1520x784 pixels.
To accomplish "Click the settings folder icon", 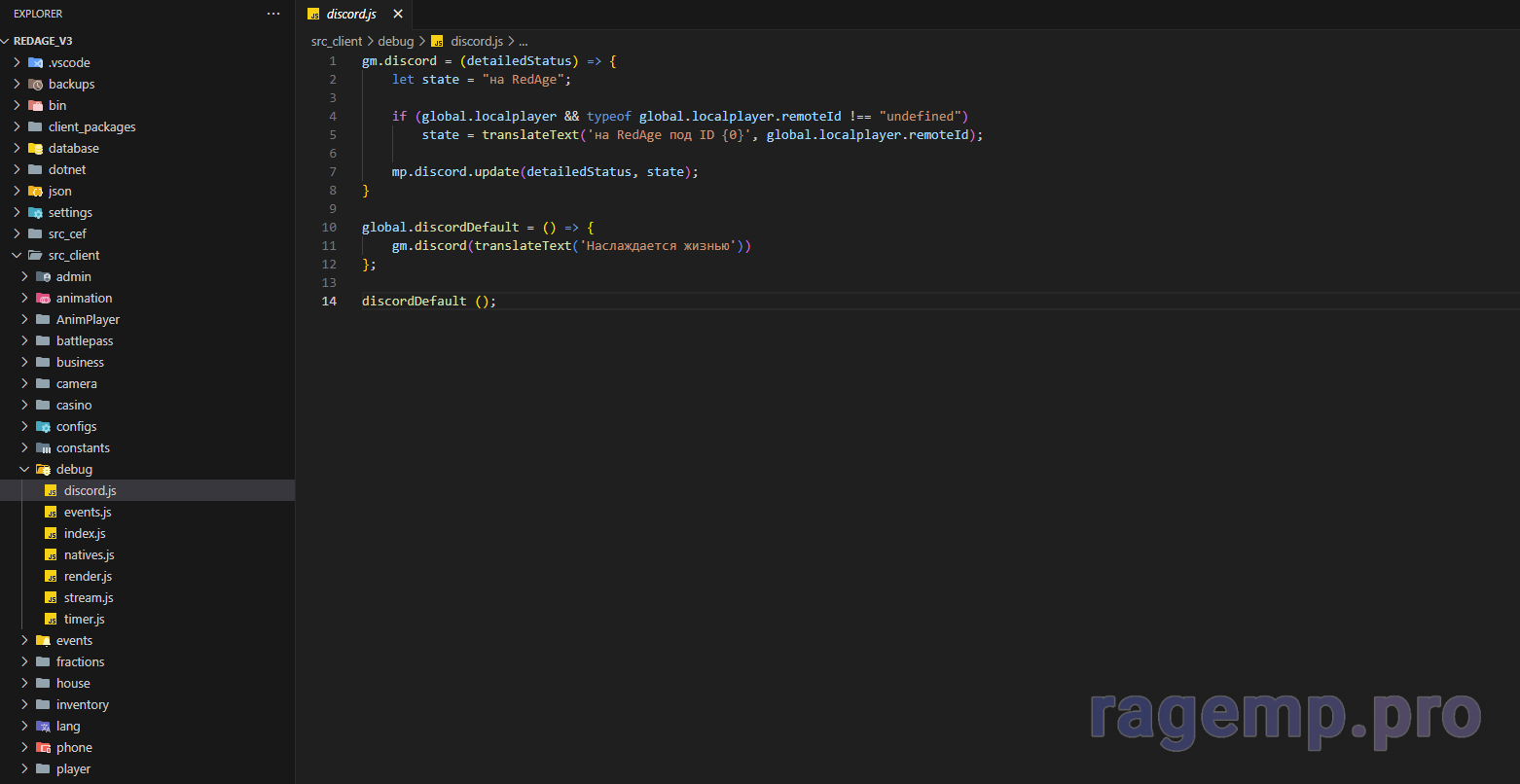I will [x=36, y=212].
